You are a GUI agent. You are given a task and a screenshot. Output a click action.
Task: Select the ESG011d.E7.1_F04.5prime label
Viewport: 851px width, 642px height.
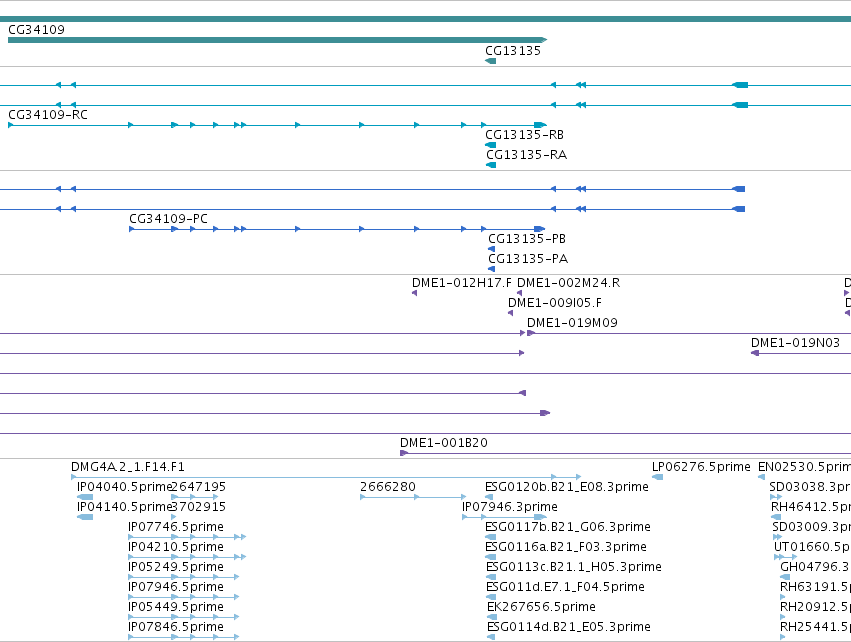point(565,588)
